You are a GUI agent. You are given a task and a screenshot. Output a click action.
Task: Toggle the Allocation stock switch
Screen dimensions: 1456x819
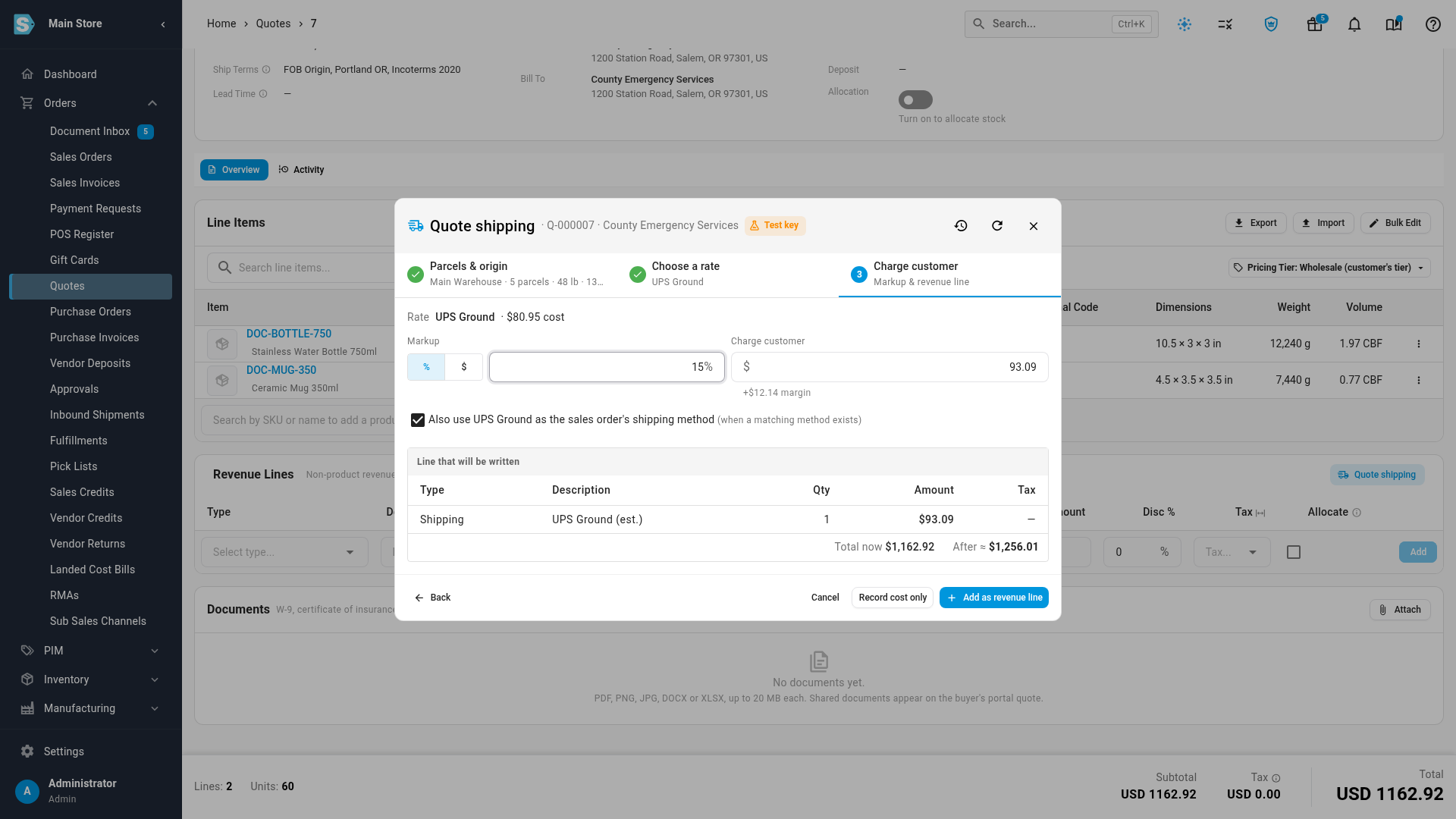coord(915,100)
